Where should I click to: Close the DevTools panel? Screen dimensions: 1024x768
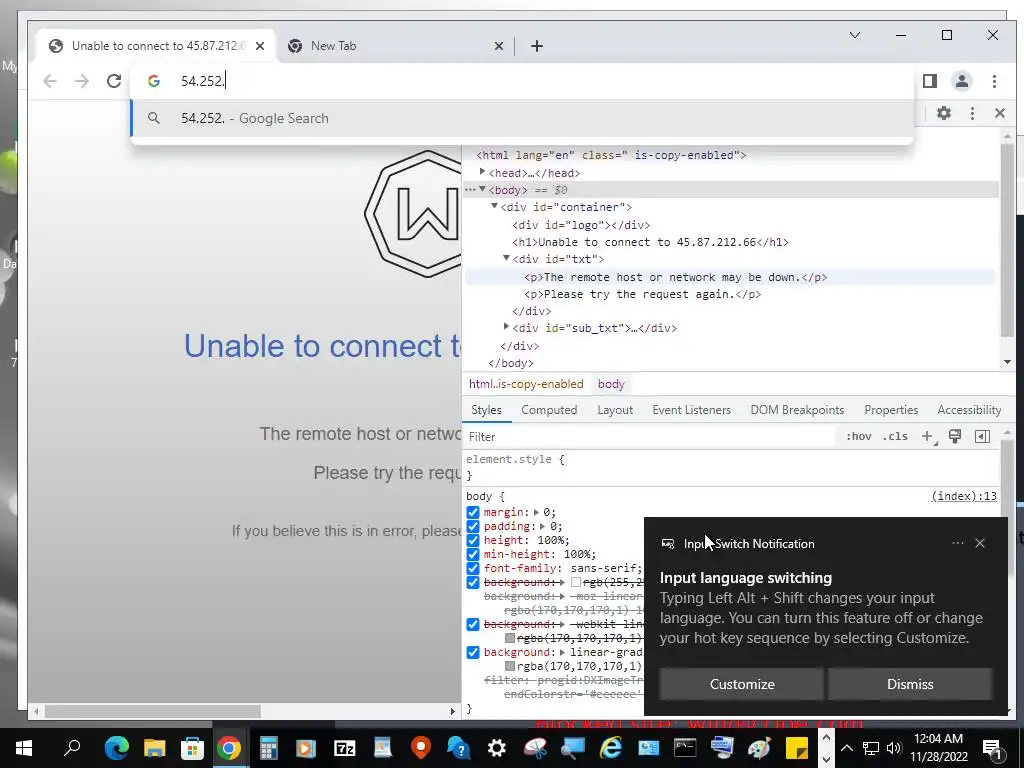[x=1000, y=113]
